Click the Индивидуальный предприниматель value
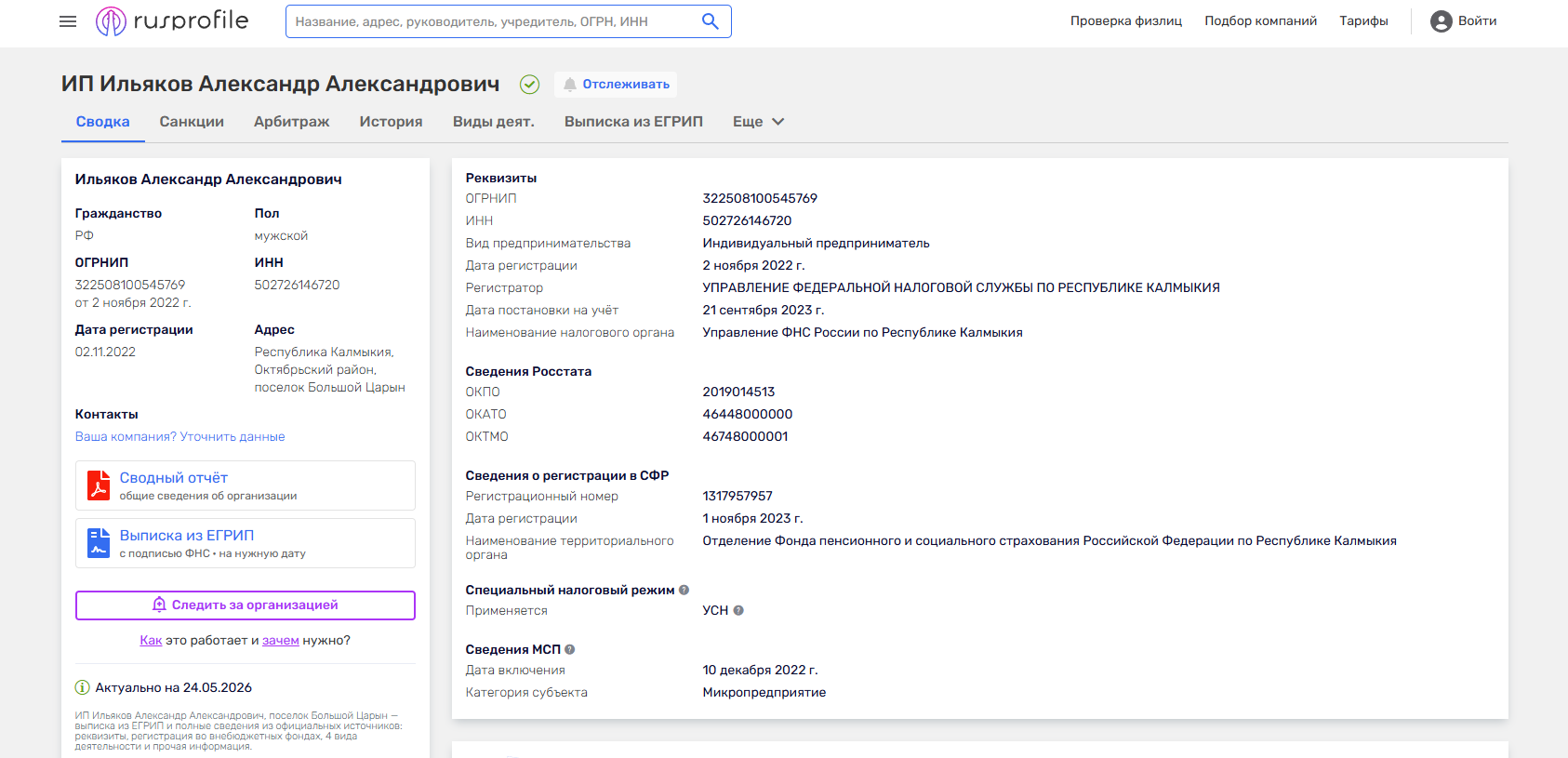Viewport: 1568px width, 758px height. [816, 244]
